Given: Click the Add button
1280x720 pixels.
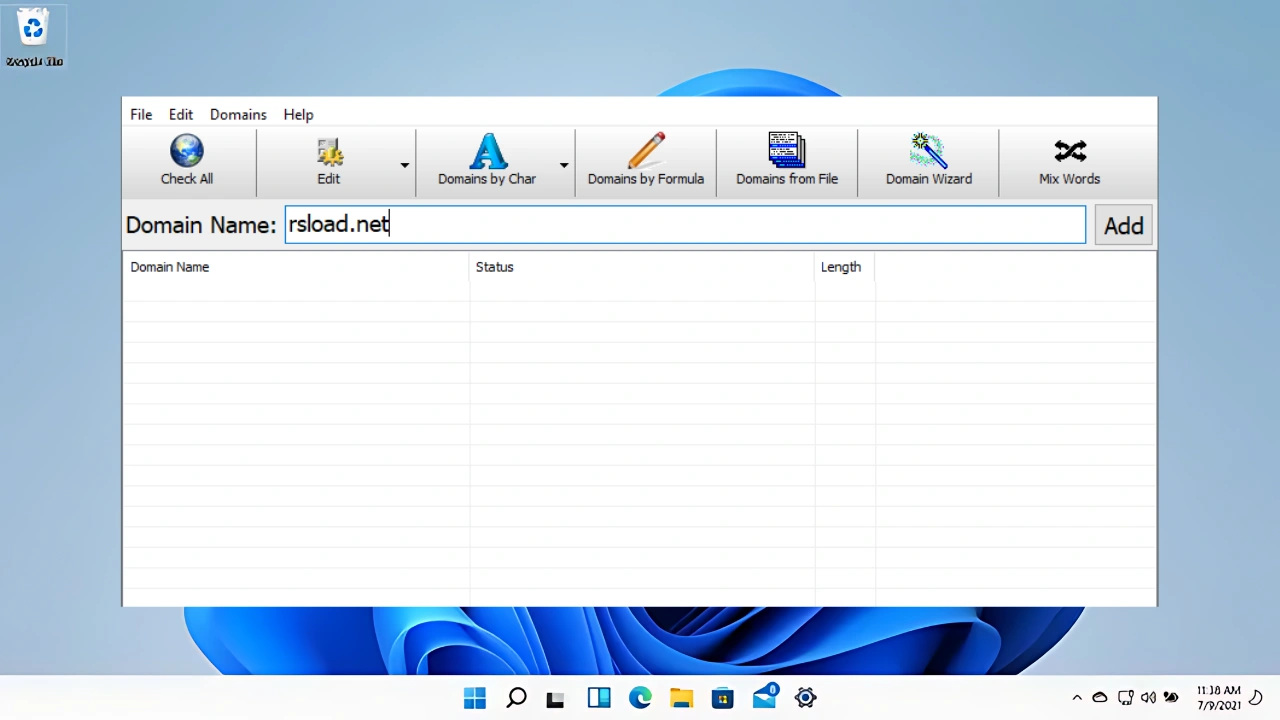Looking at the screenshot, I should tap(1124, 225).
